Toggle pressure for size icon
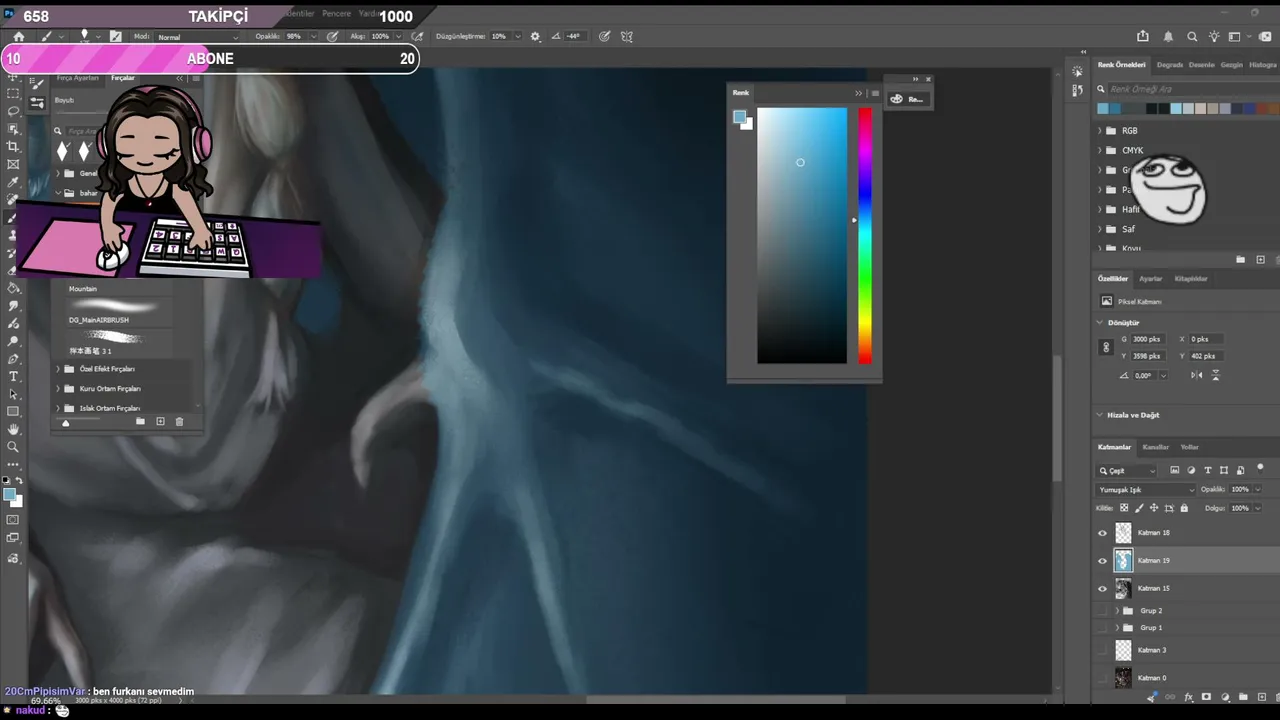 [605, 36]
